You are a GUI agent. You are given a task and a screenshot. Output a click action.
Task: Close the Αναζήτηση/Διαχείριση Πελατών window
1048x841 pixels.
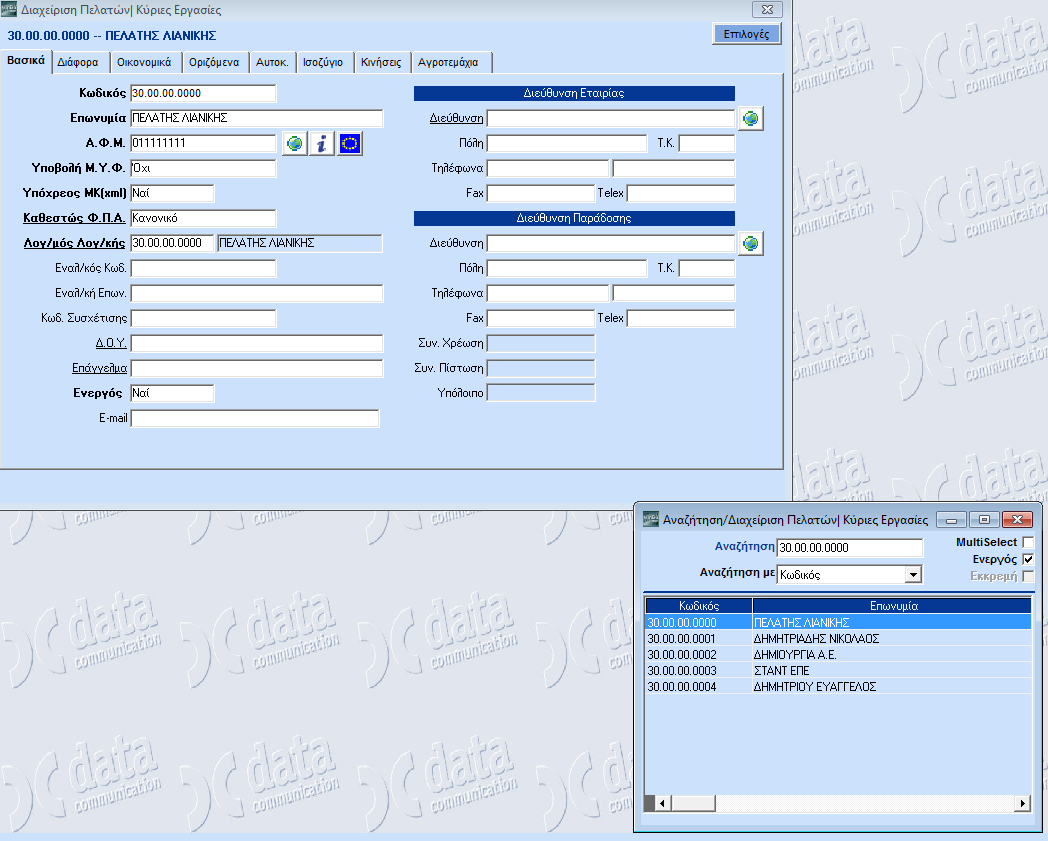[1017, 519]
